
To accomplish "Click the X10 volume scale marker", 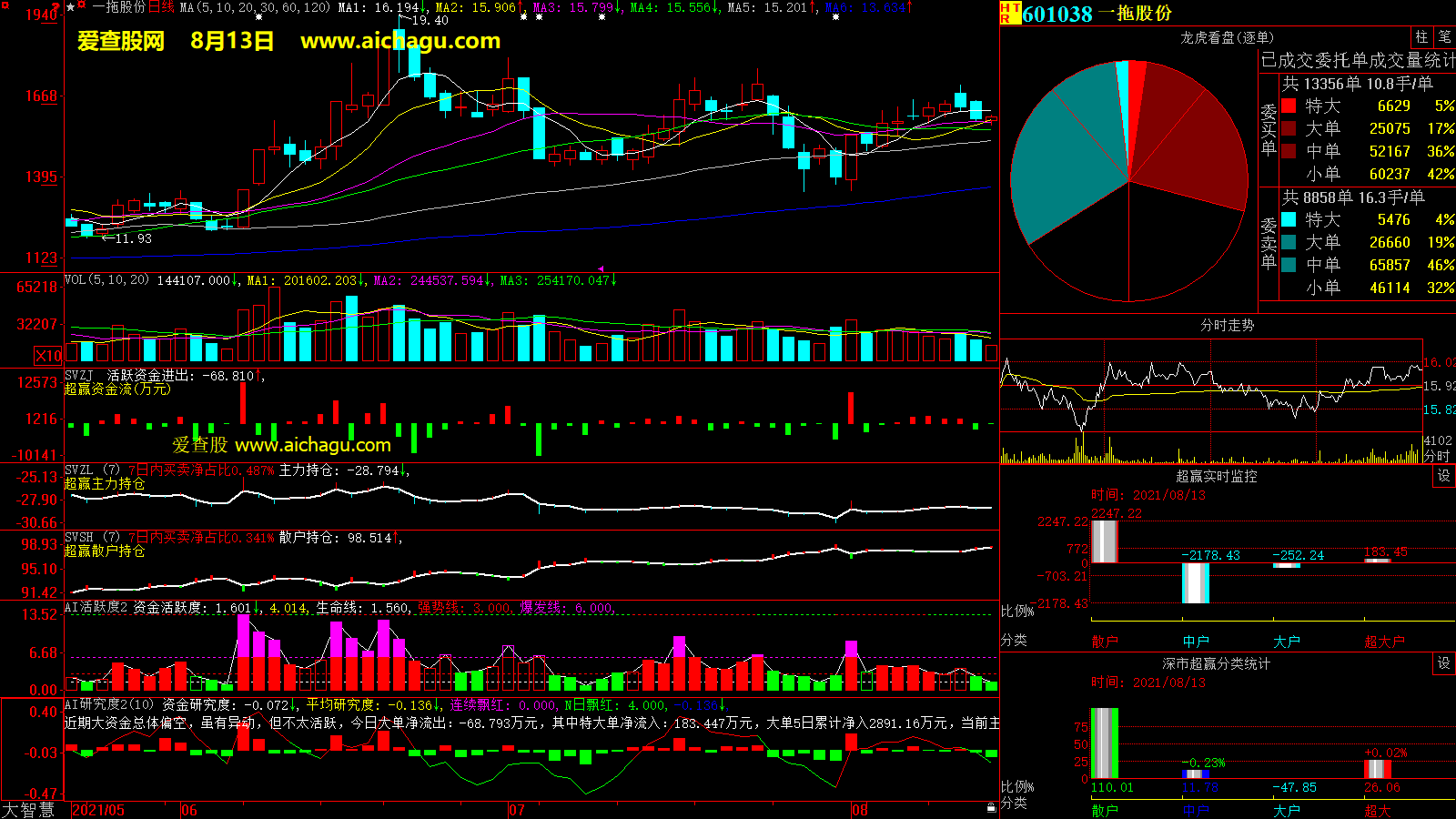I will (x=48, y=356).
